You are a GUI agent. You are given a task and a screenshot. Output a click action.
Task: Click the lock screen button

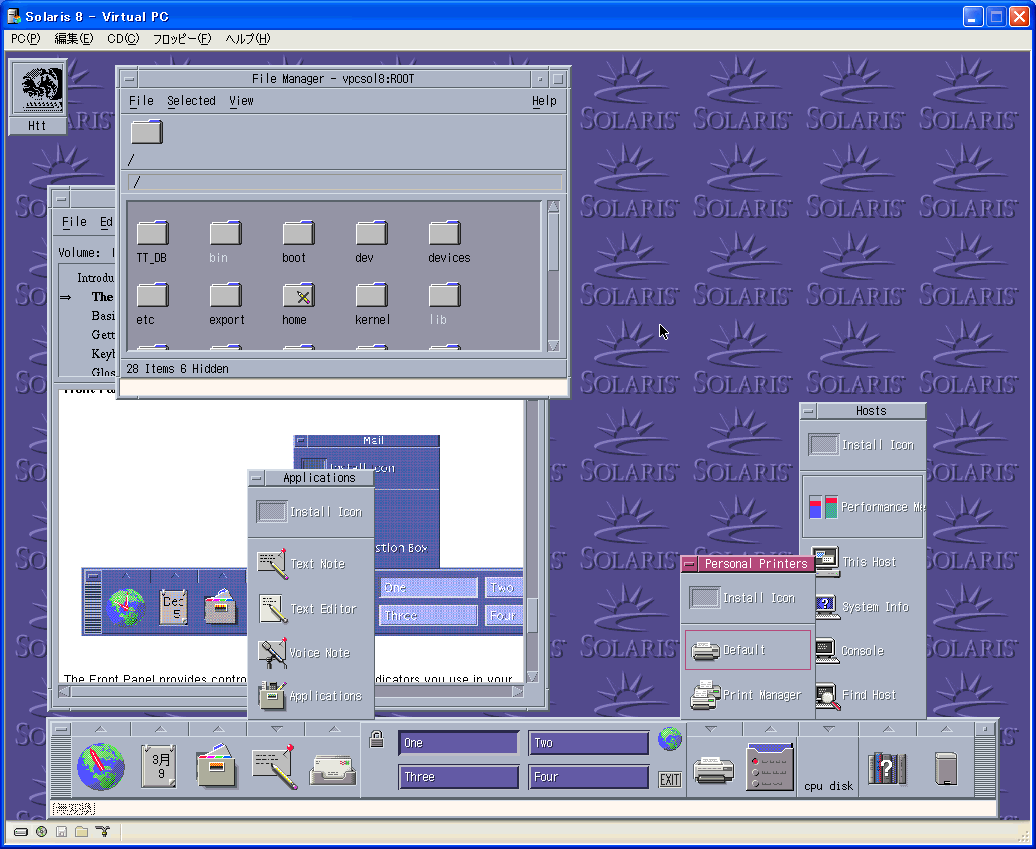pyautogui.click(x=377, y=740)
